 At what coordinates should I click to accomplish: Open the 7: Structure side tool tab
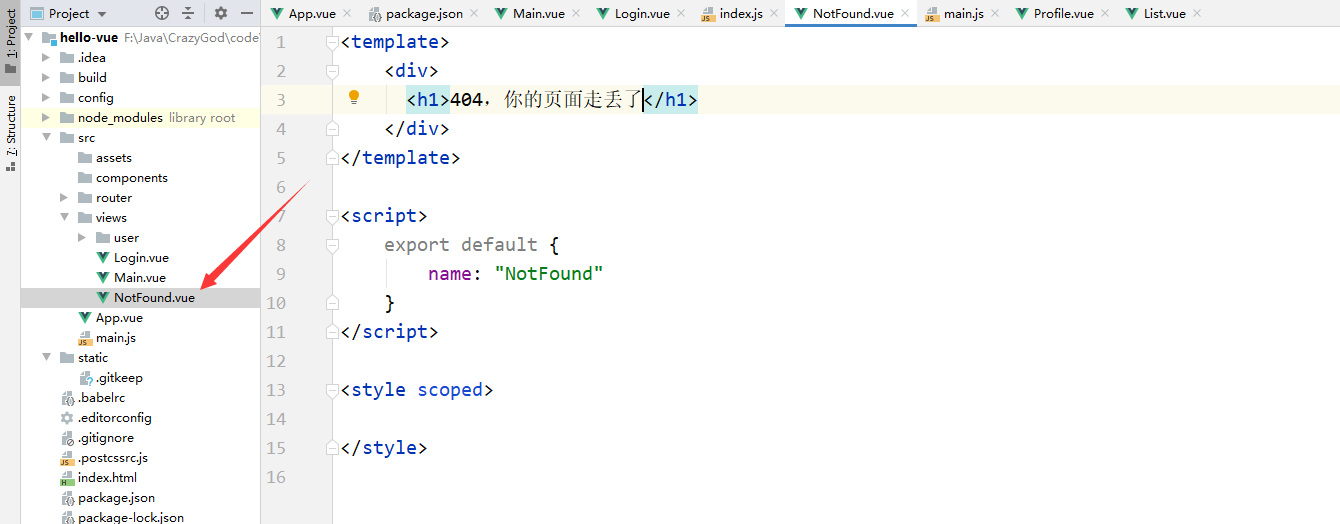[x=11, y=132]
